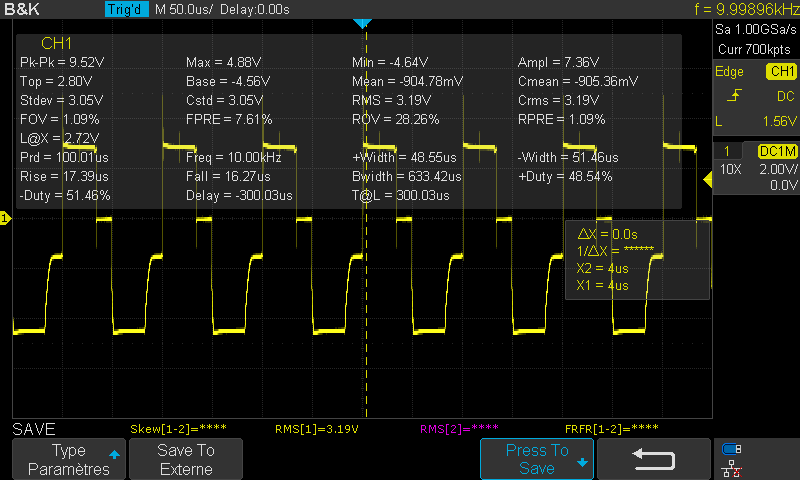Screen dimensions: 800x480
Task: Click the Freq = 10.00kHz measurement
Action: pyautogui.click(x=234, y=157)
